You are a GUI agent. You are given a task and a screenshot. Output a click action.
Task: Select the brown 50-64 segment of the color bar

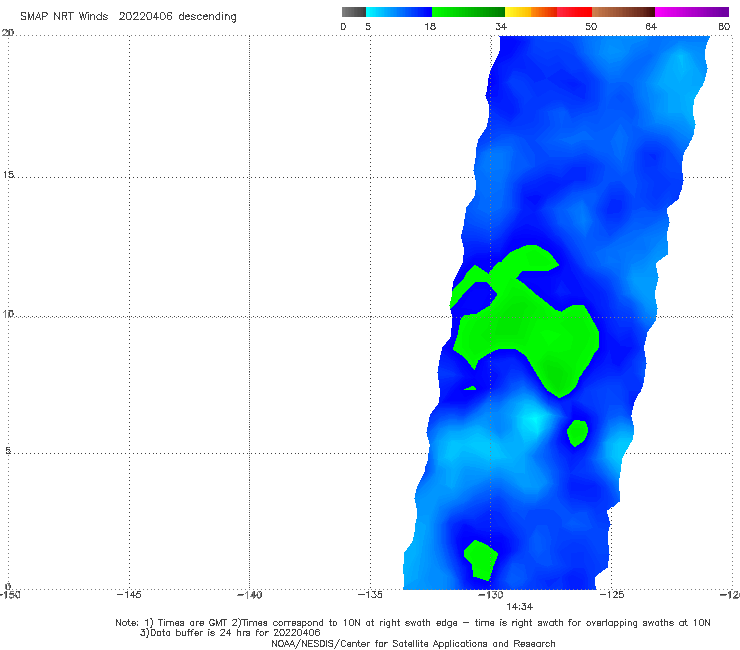coord(623,12)
